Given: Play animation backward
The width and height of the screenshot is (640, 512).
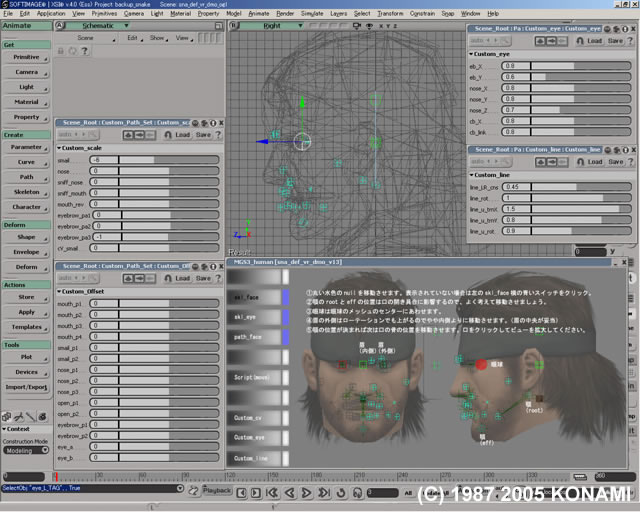Looking at the screenshot, I should click(290, 493).
